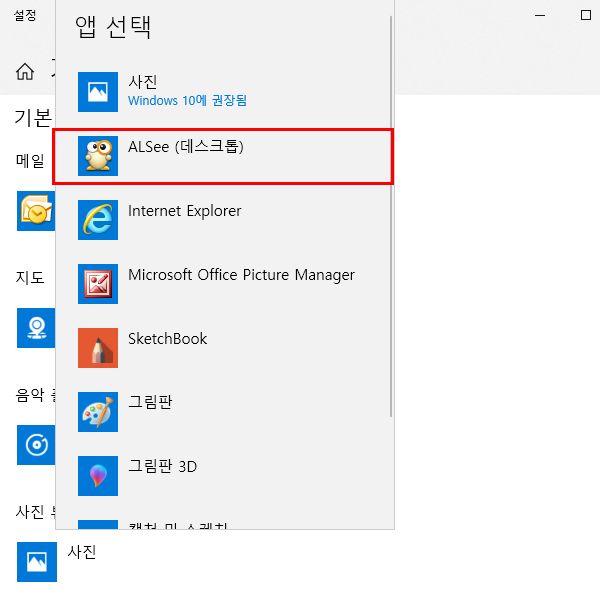Select Microsoft Office Picture Manager label

coord(241,275)
